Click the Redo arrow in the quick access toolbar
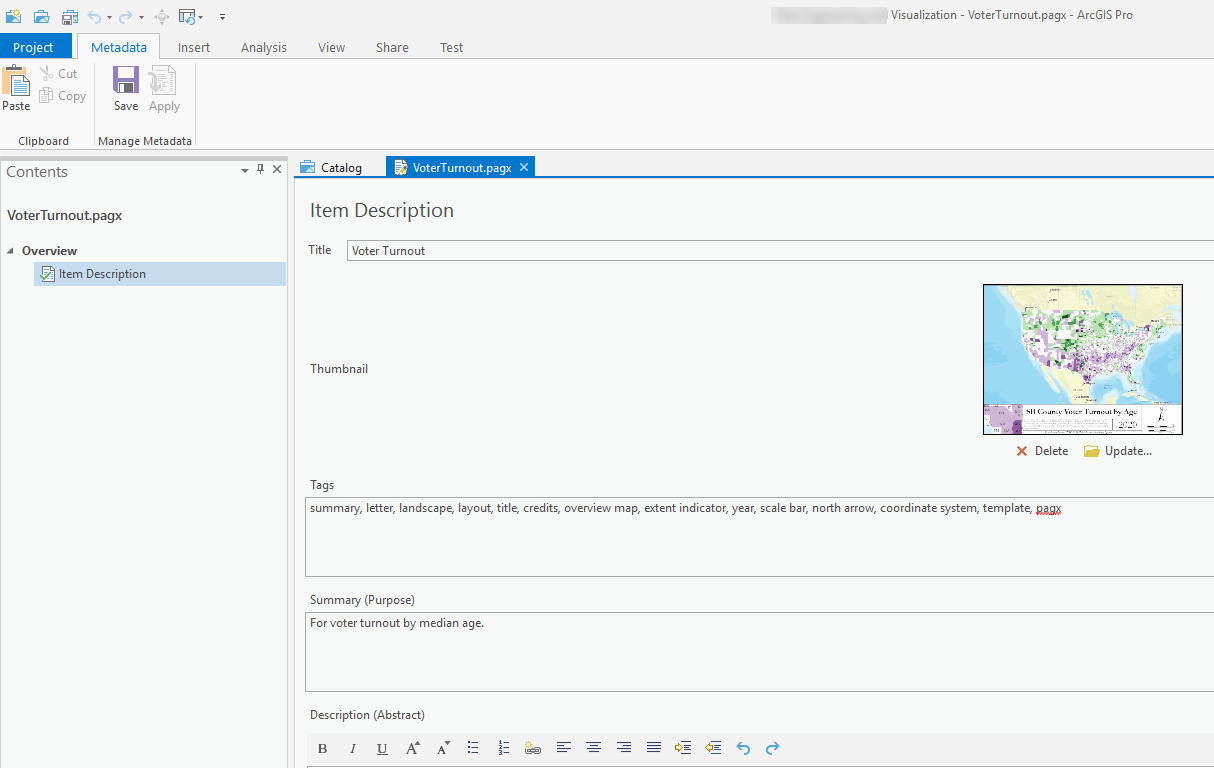This screenshot has width=1214, height=768. [x=126, y=16]
